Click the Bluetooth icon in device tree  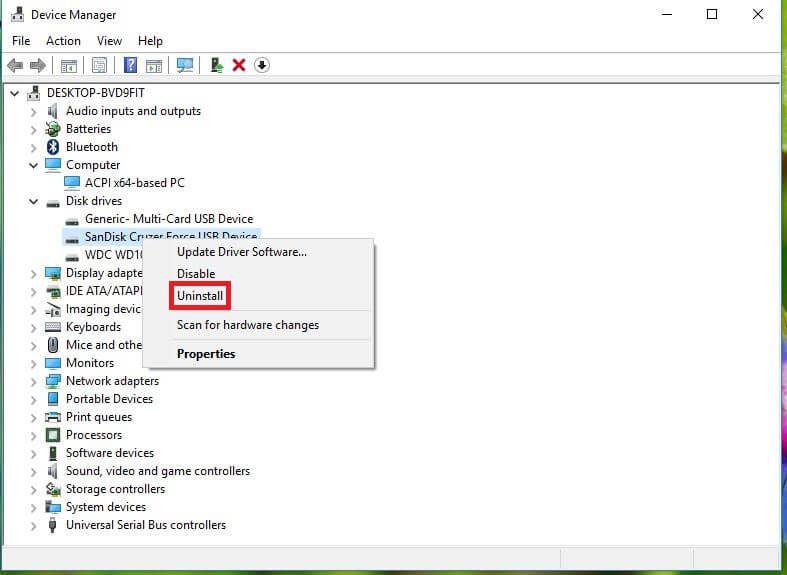click(x=53, y=147)
